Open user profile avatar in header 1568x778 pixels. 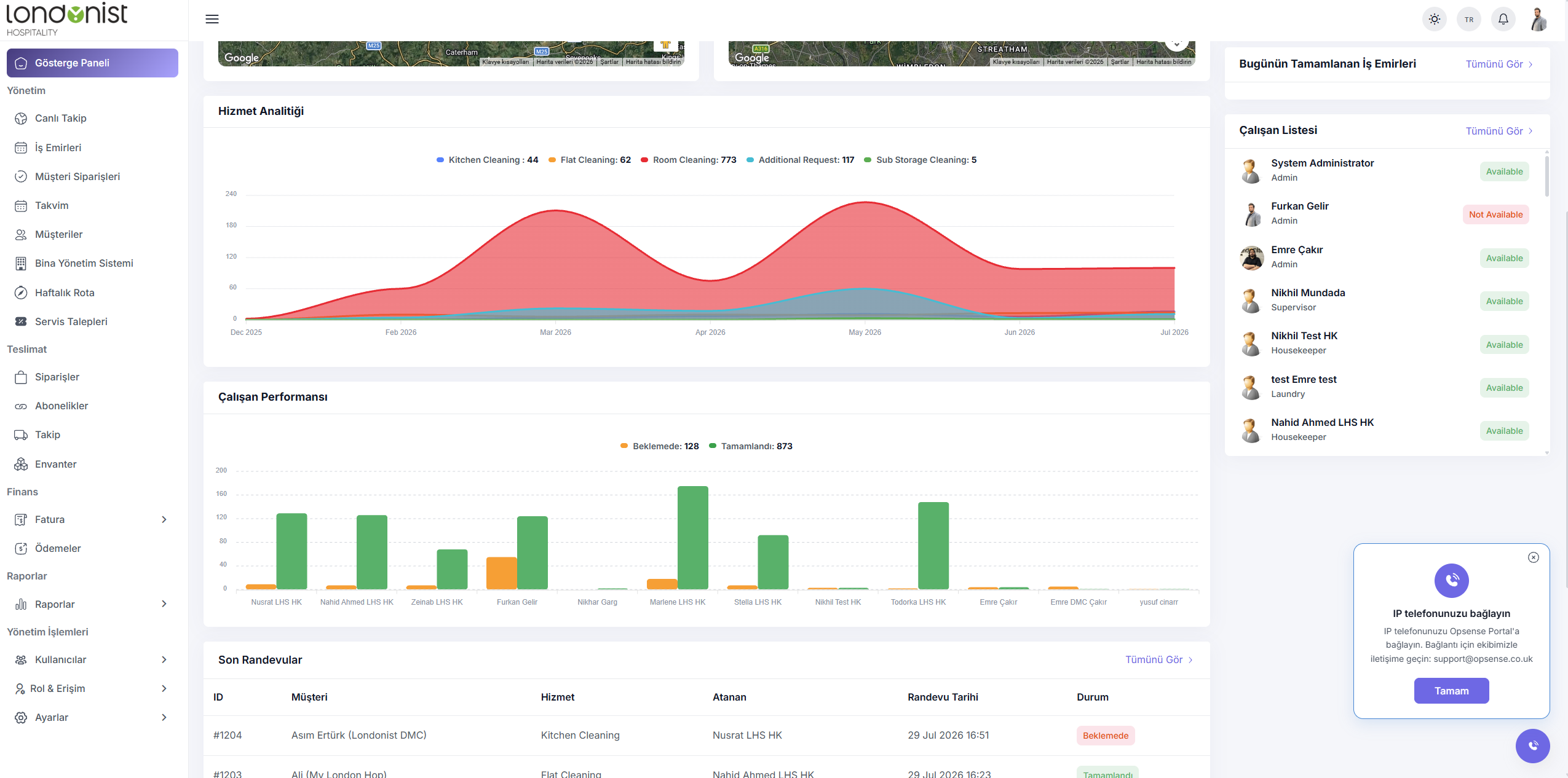pos(1538,19)
